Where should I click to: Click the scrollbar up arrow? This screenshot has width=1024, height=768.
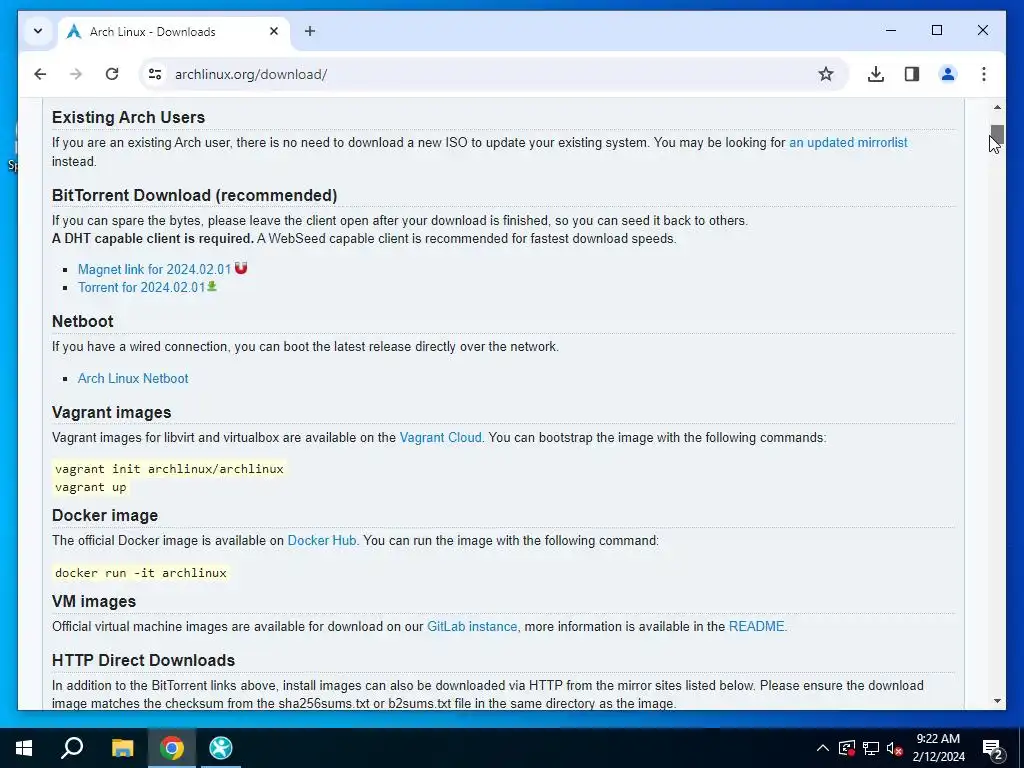[x=997, y=107]
